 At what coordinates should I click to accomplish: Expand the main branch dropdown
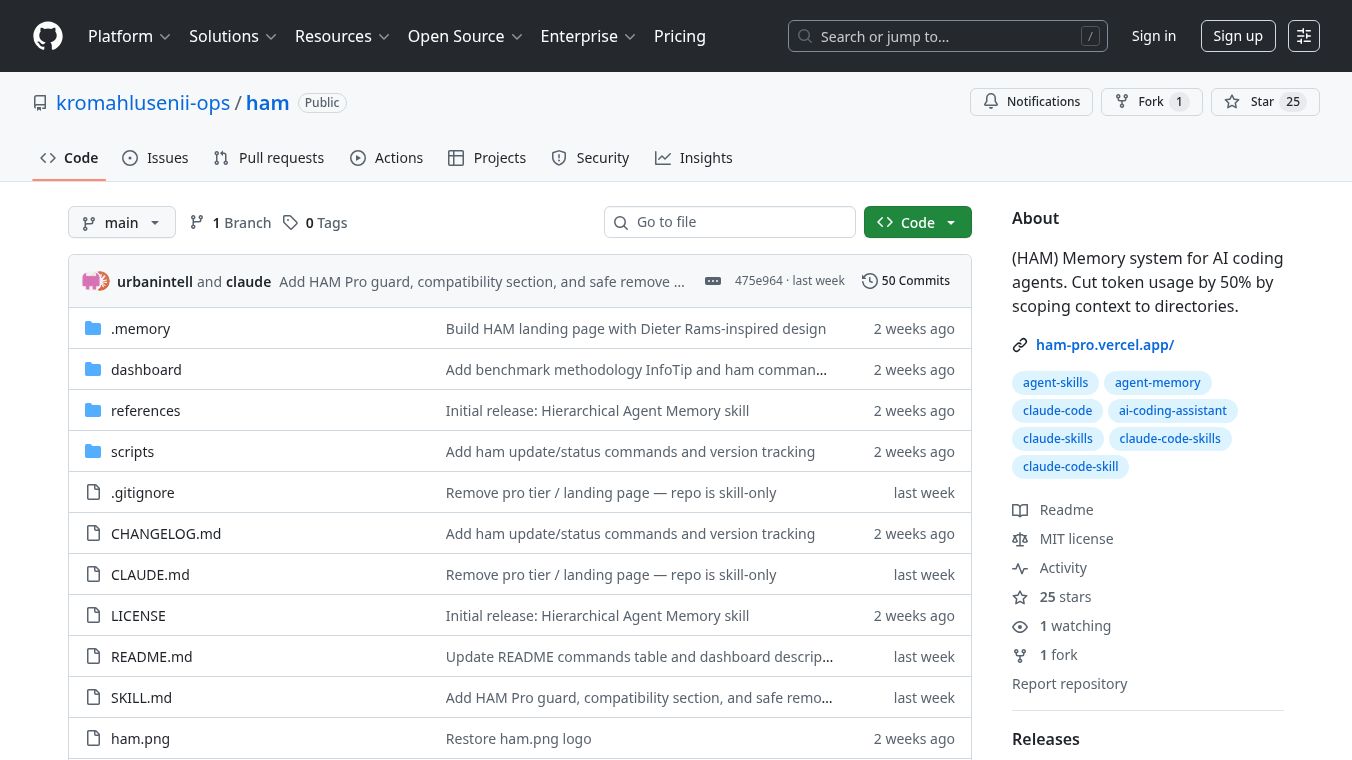coord(122,223)
